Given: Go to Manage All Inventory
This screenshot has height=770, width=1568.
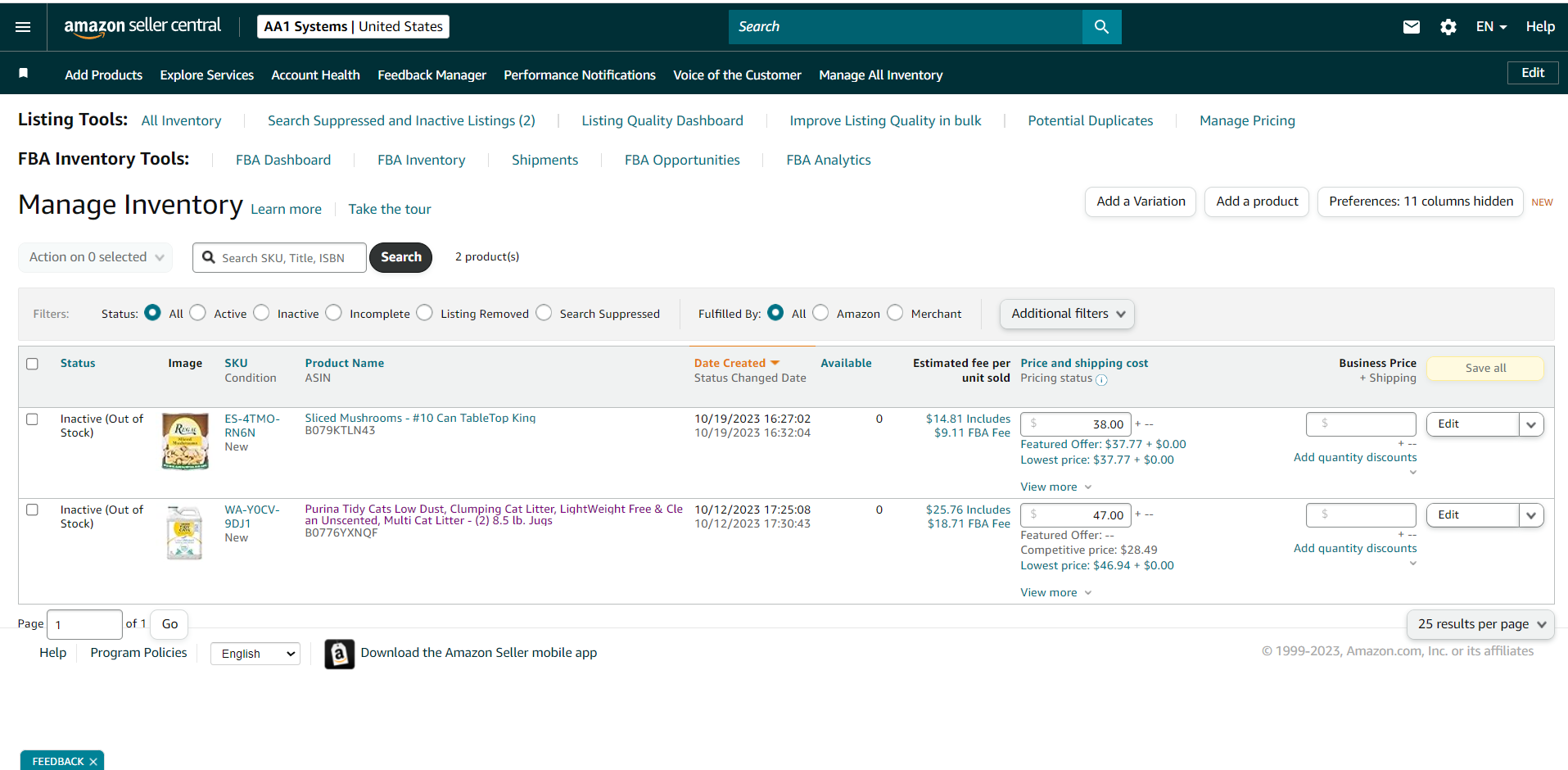Looking at the screenshot, I should (x=881, y=75).
